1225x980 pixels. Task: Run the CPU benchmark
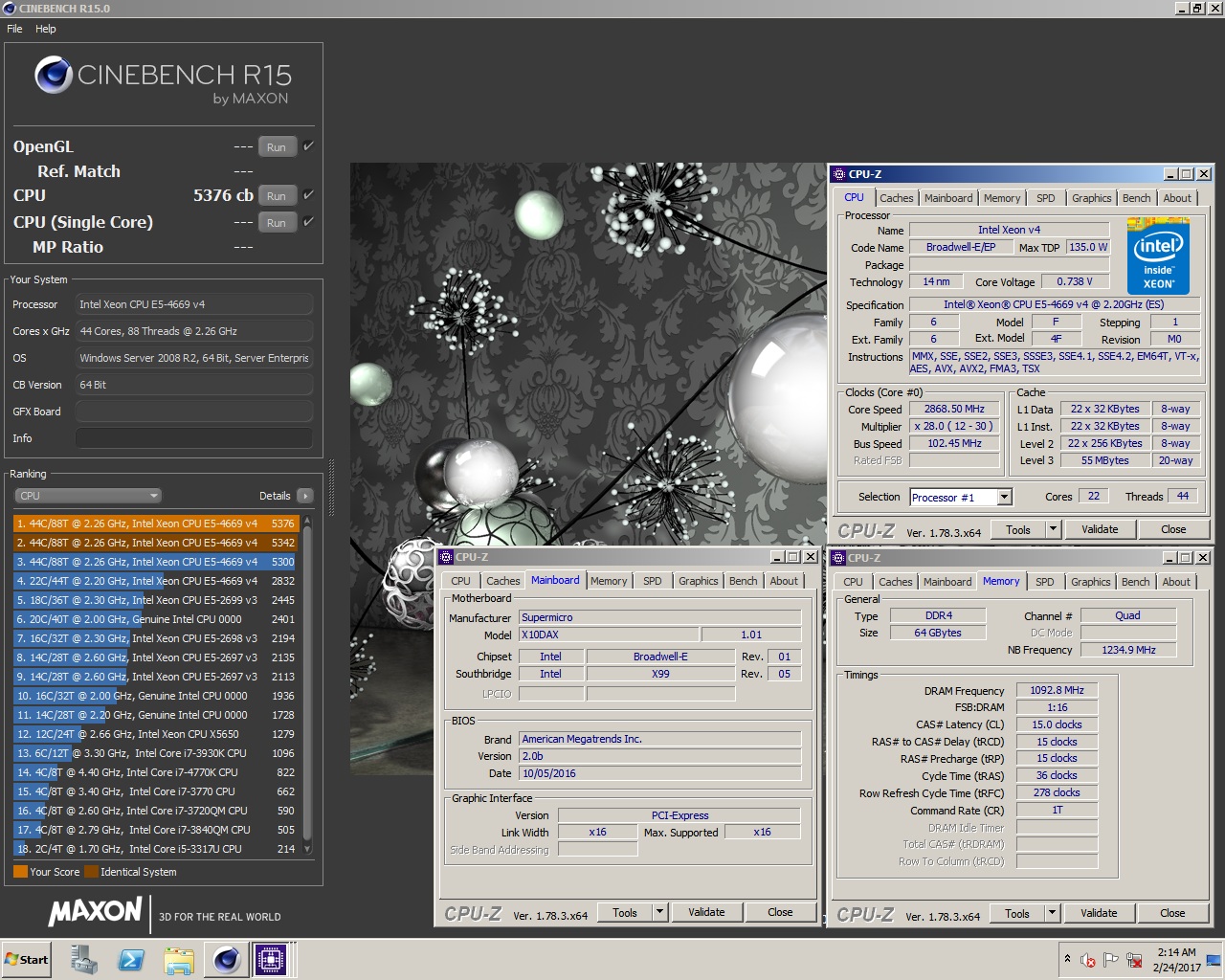pos(277,195)
